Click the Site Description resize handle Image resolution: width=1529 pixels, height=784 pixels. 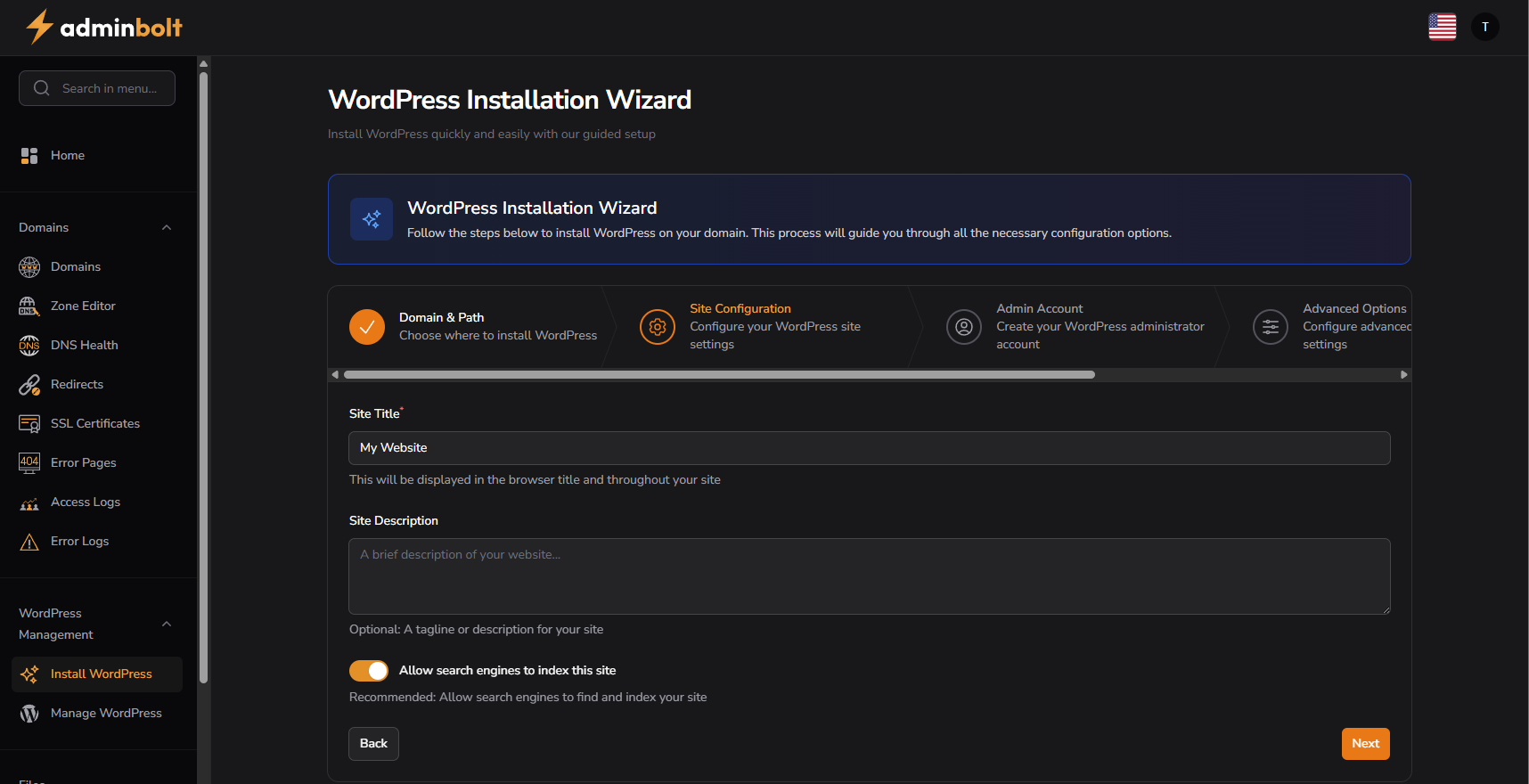[1386, 609]
